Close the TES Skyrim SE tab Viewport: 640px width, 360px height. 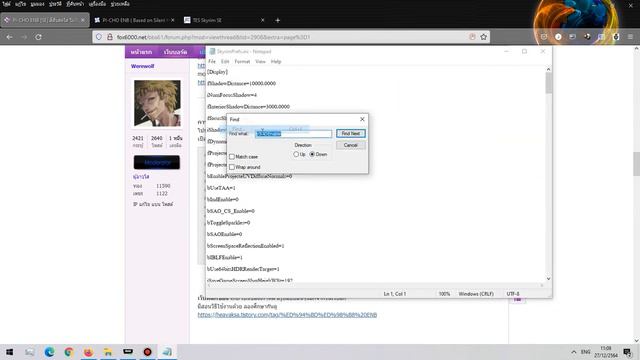(262, 20)
